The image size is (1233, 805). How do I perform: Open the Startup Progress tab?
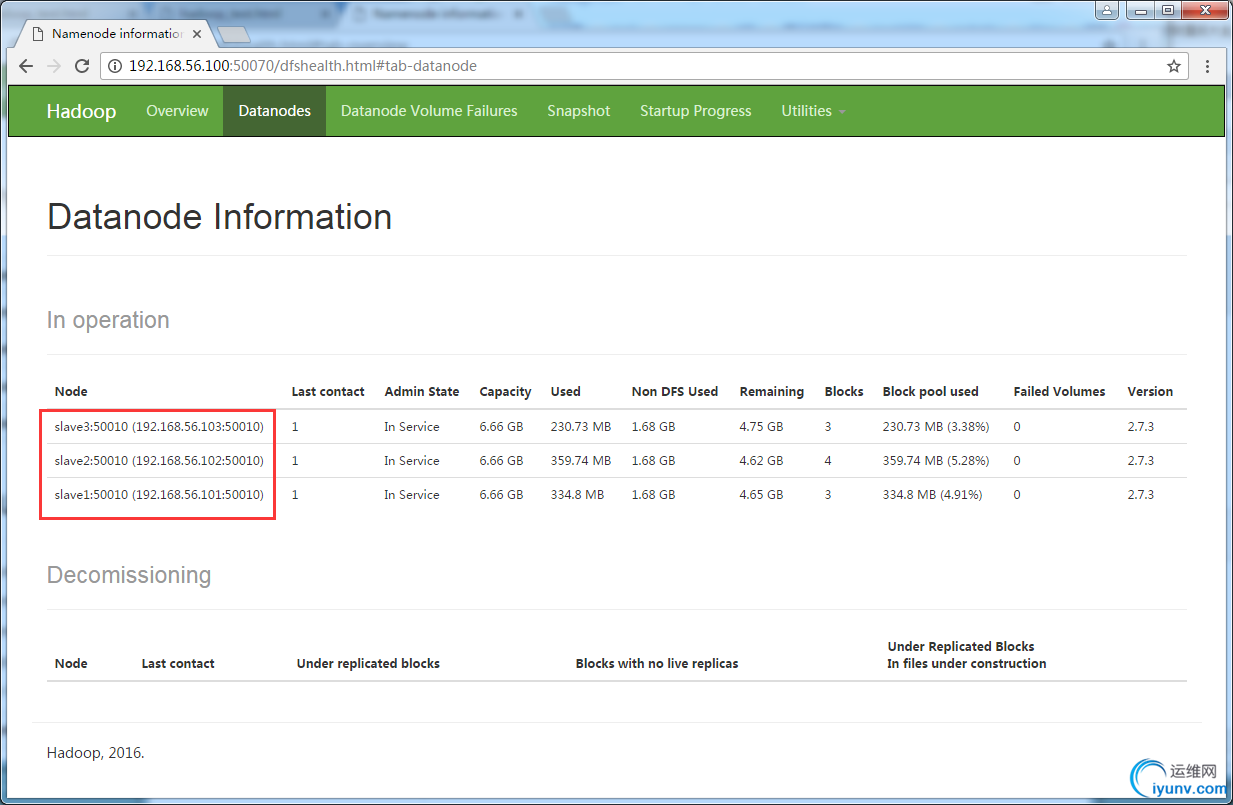(695, 111)
